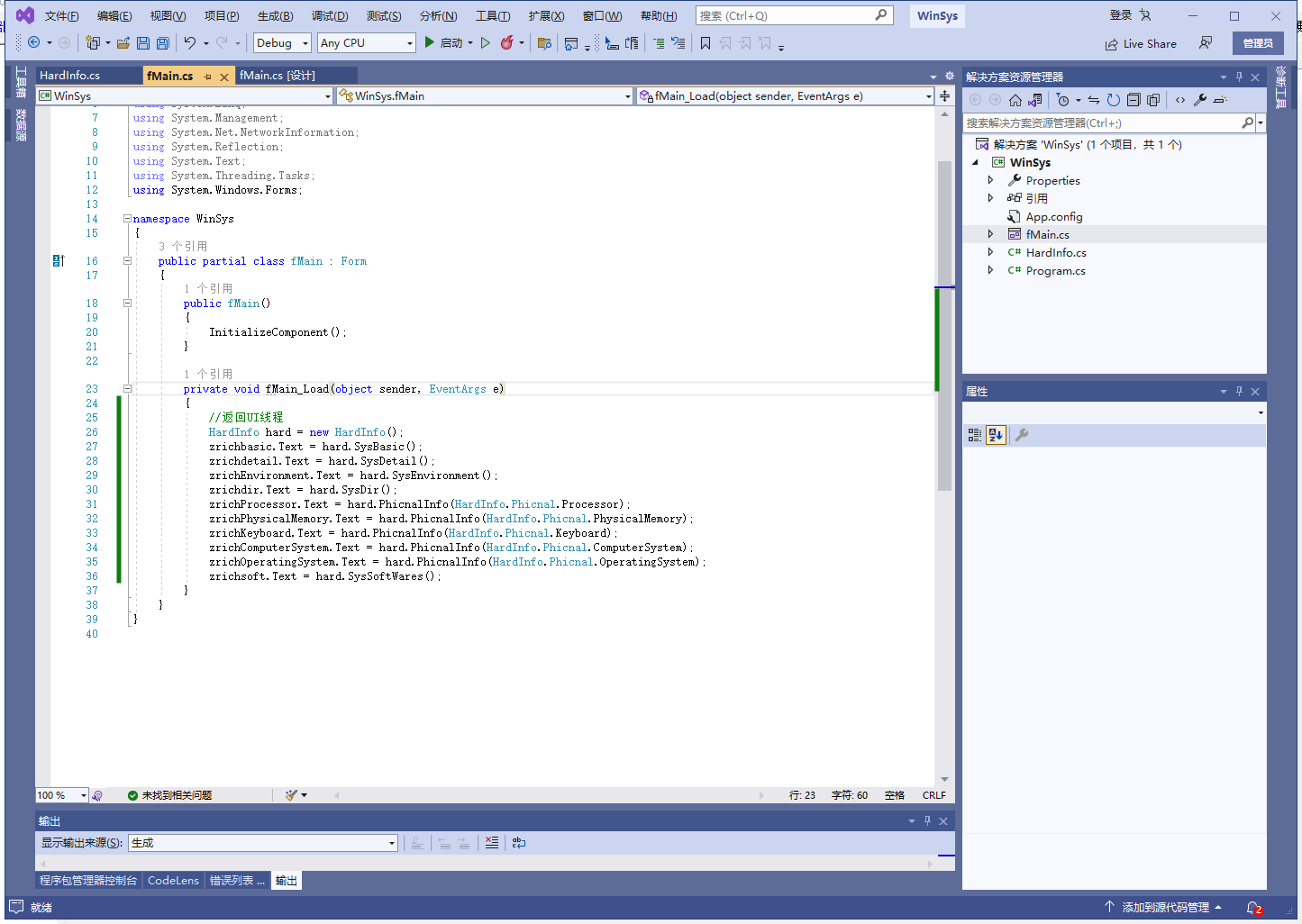Screen dimensions: 1302x924
Task: Select App.config in Solution Explorer
Action: coord(1054,216)
